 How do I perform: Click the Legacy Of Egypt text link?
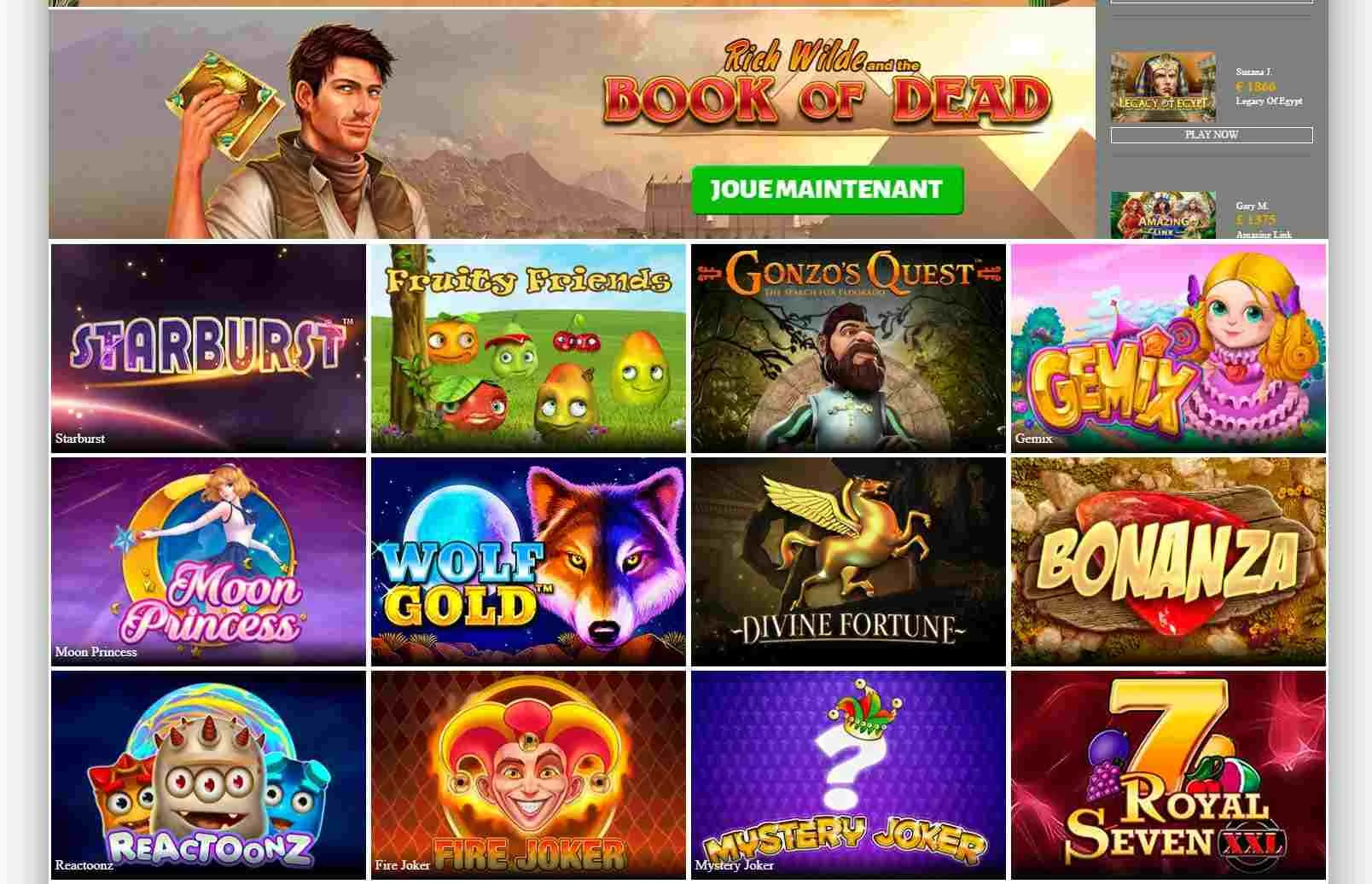pos(1269,101)
